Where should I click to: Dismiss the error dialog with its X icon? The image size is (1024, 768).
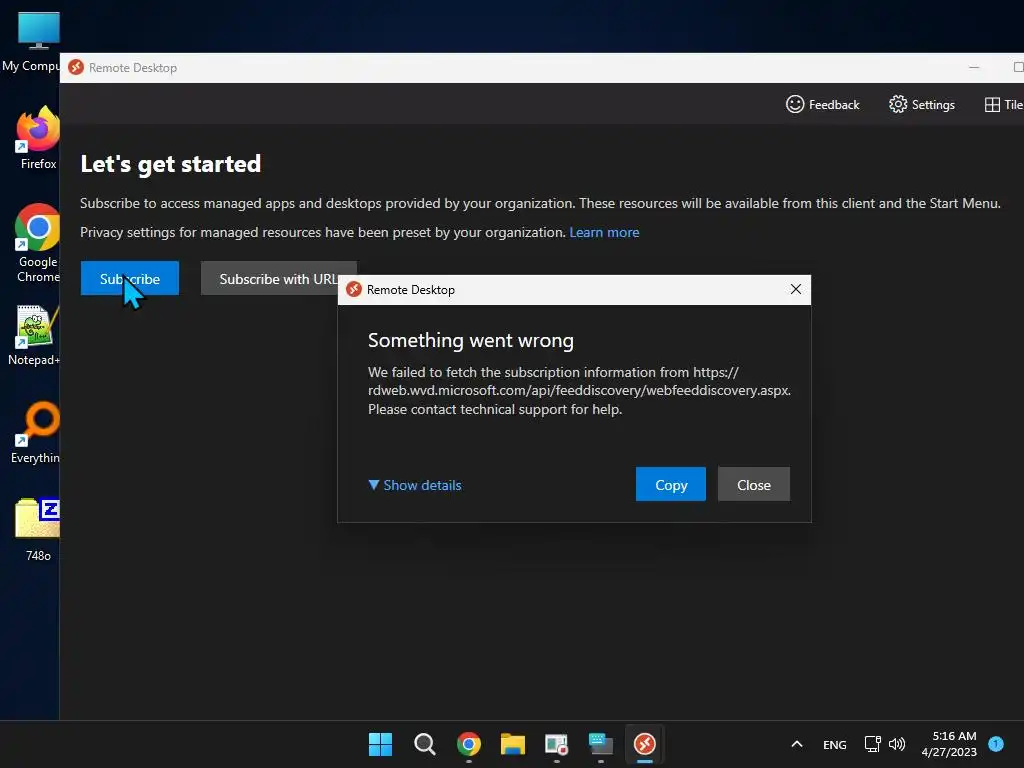click(795, 289)
